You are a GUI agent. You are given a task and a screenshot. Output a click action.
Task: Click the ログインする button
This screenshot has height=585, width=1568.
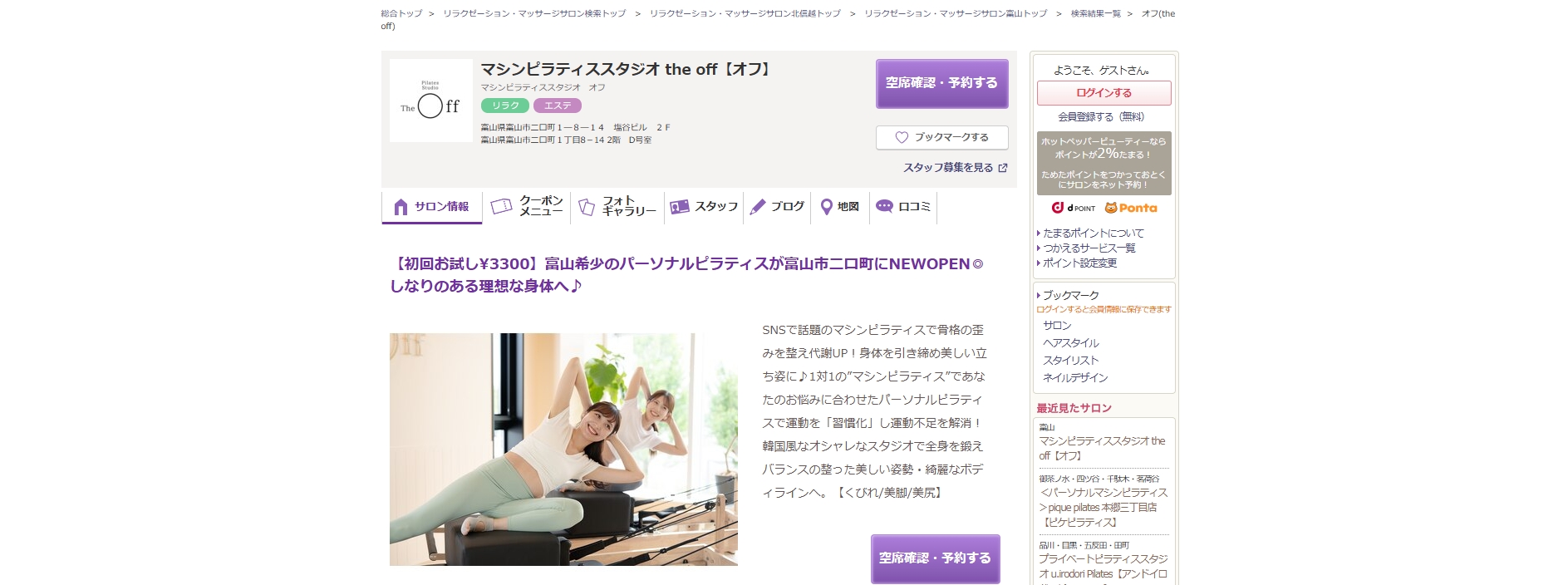coord(1104,93)
